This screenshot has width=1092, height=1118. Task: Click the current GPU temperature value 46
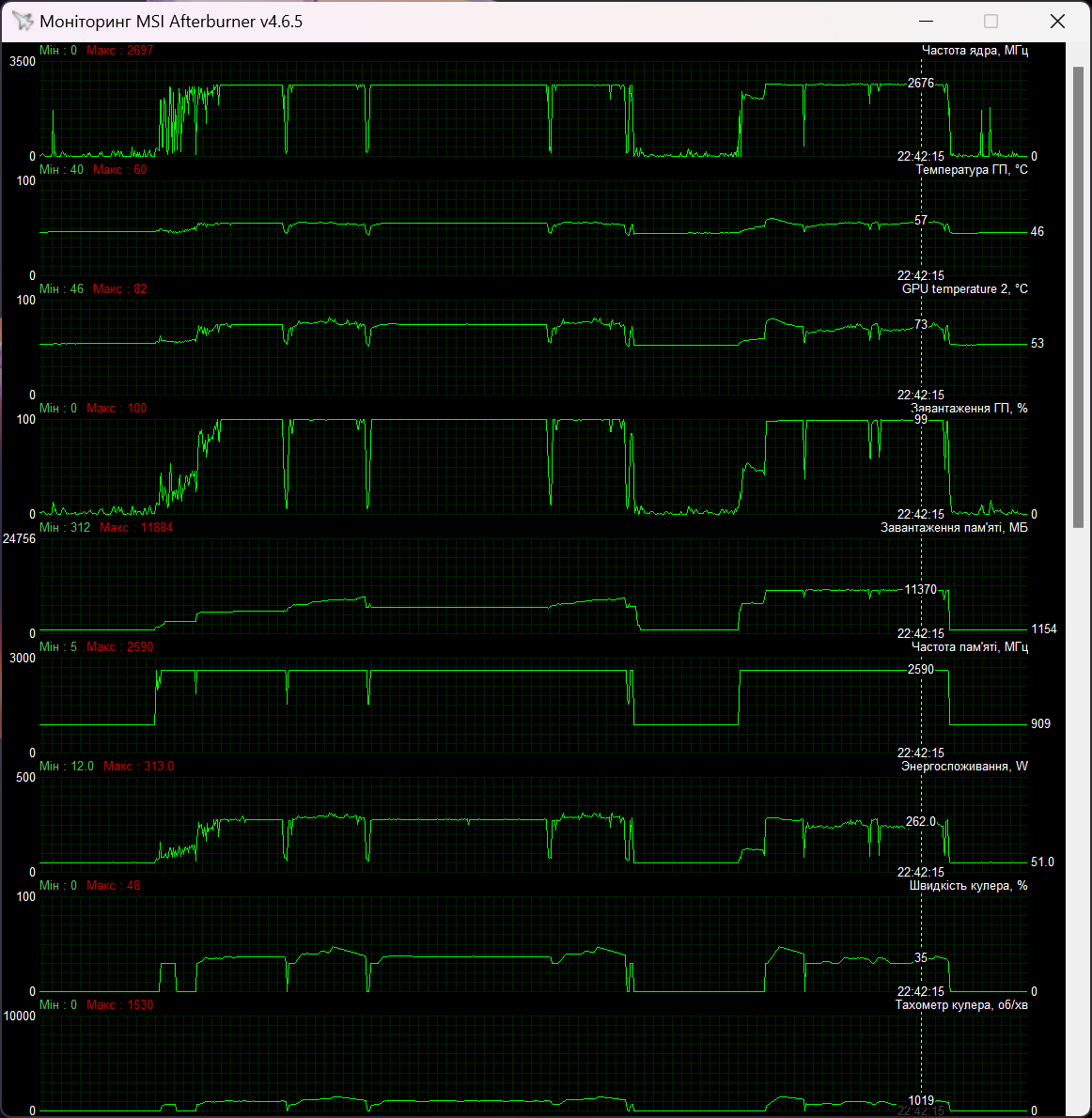[1037, 232]
